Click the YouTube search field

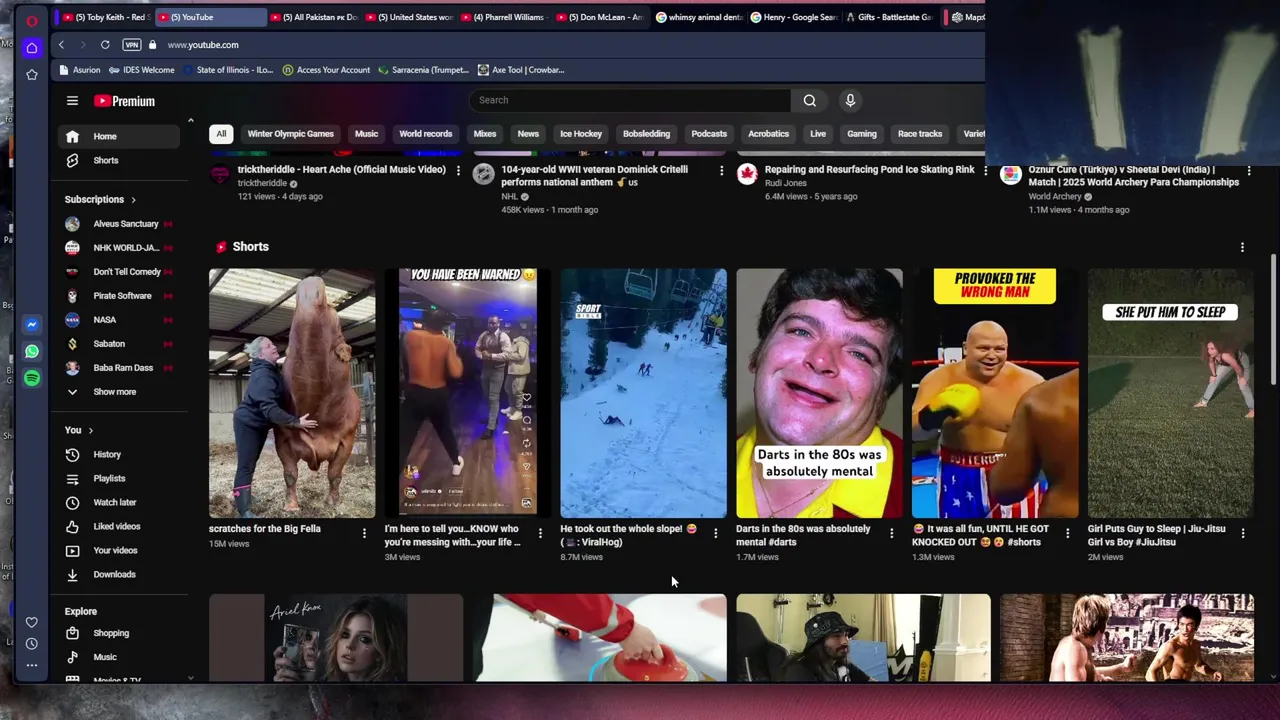coord(630,100)
